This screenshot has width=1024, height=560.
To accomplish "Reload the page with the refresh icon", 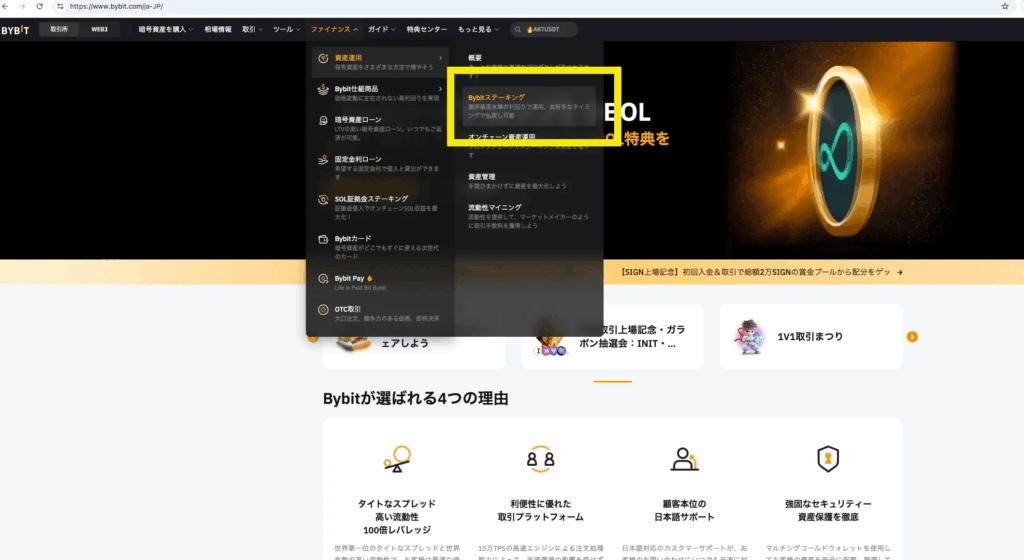I will (39, 6).
